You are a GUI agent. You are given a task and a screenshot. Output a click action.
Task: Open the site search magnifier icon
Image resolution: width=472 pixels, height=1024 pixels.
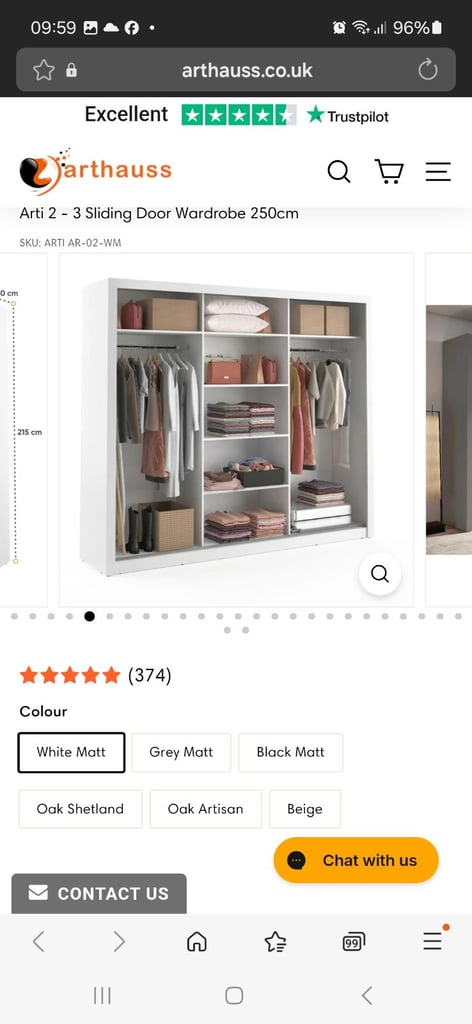pos(339,172)
